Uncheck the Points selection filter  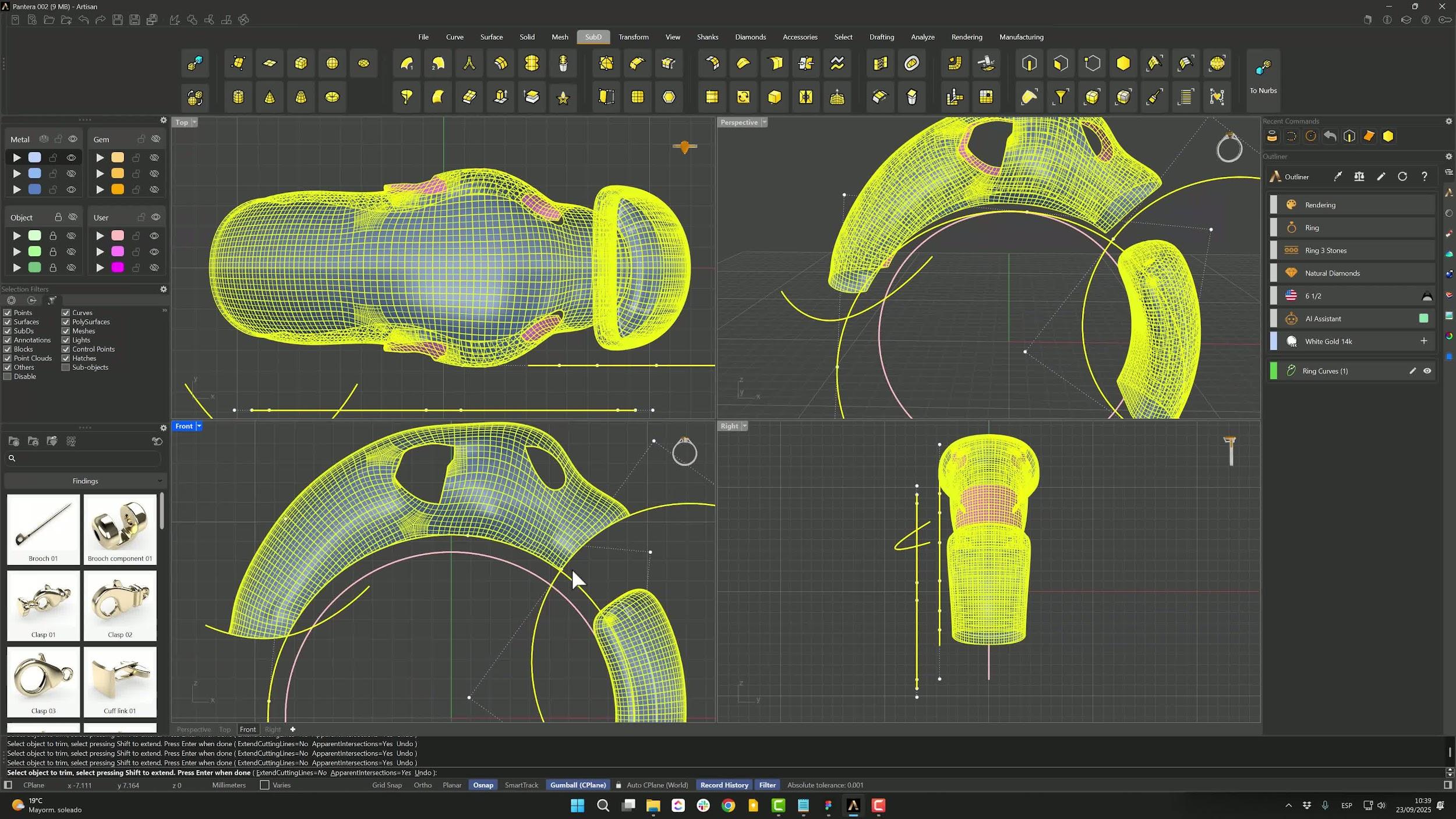pyautogui.click(x=8, y=313)
